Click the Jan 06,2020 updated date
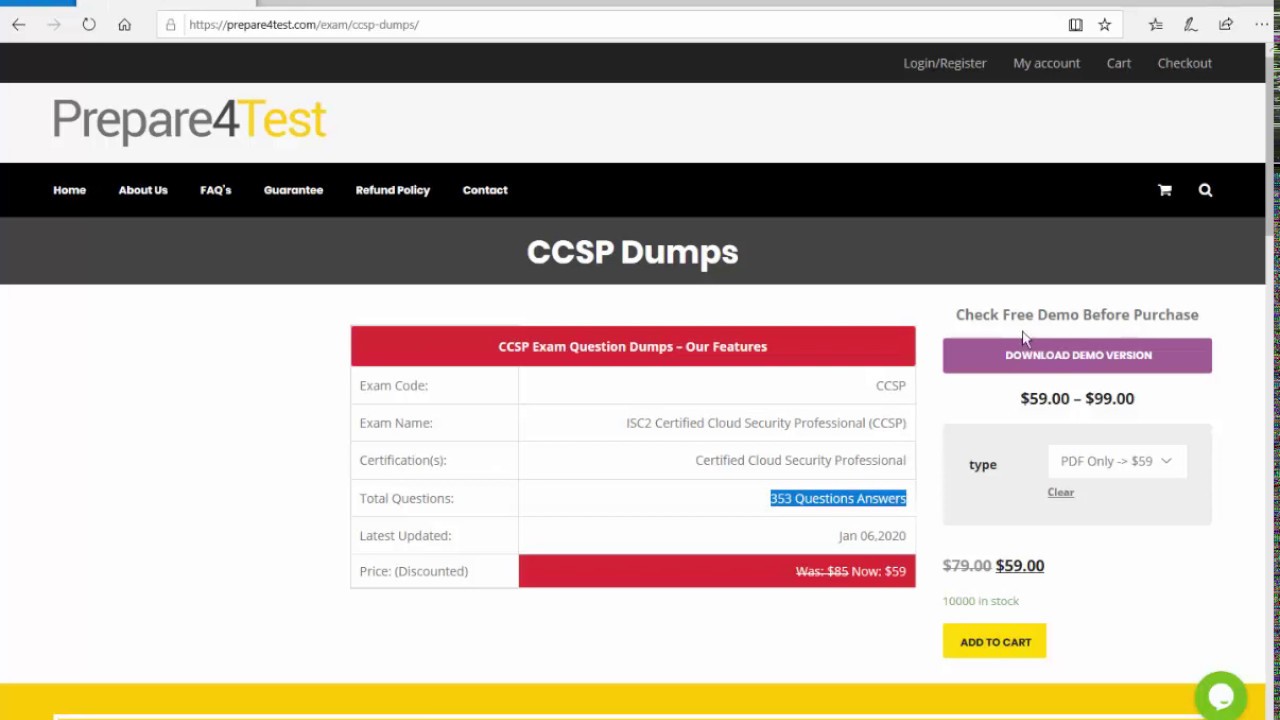The image size is (1280, 720). [872, 536]
